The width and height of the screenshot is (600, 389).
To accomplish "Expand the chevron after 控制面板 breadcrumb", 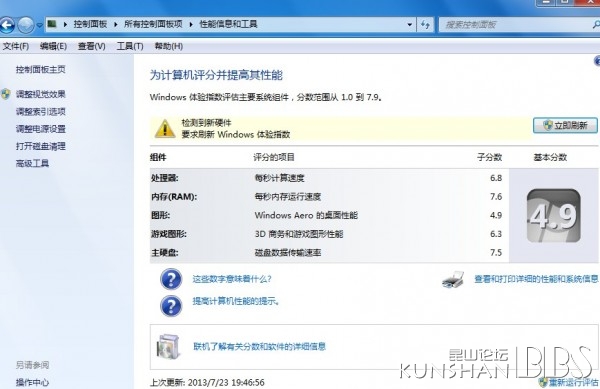I will [116, 24].
